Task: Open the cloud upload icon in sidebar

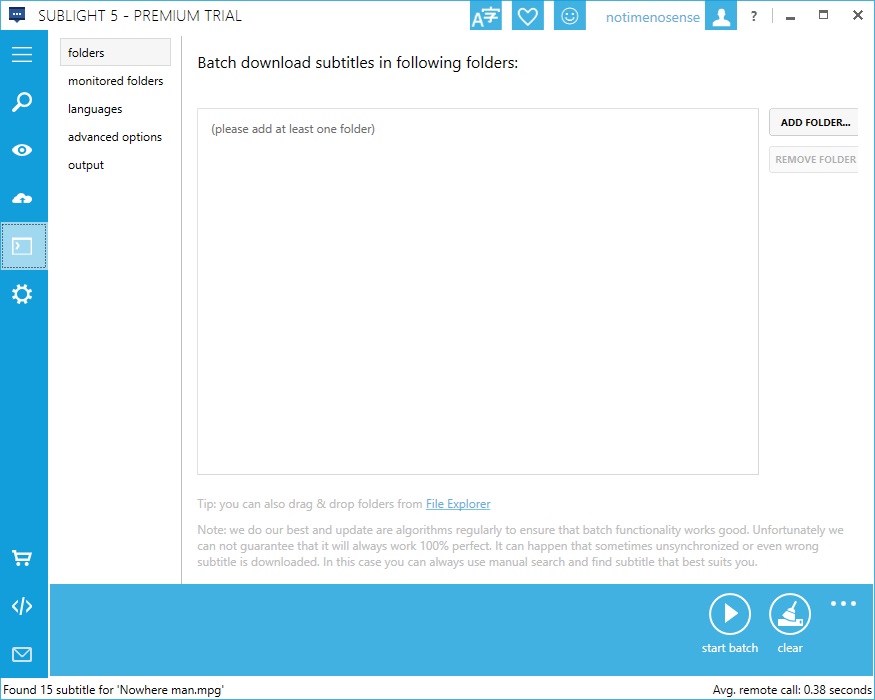Action: click(x=22, y=198)
